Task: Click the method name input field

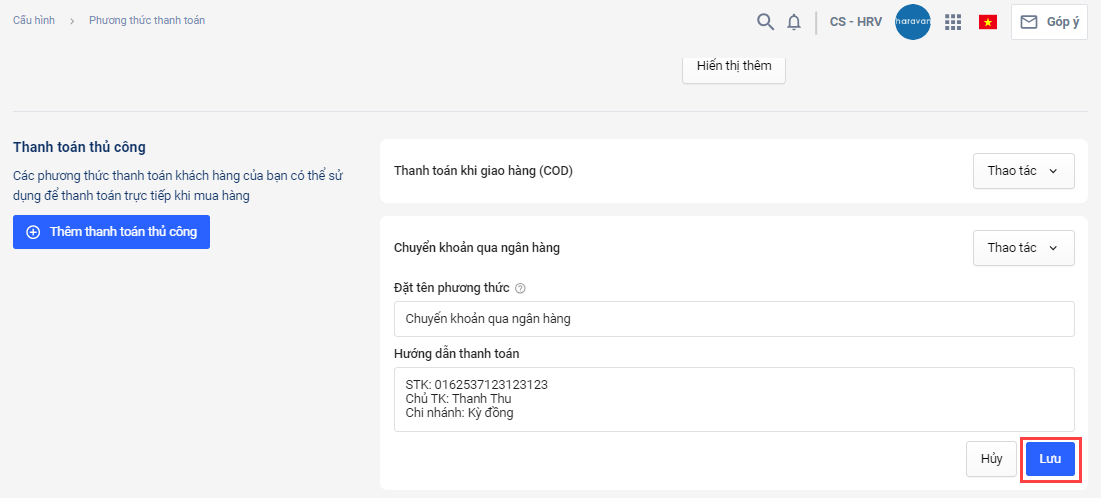Action: [x=734, y=319]
